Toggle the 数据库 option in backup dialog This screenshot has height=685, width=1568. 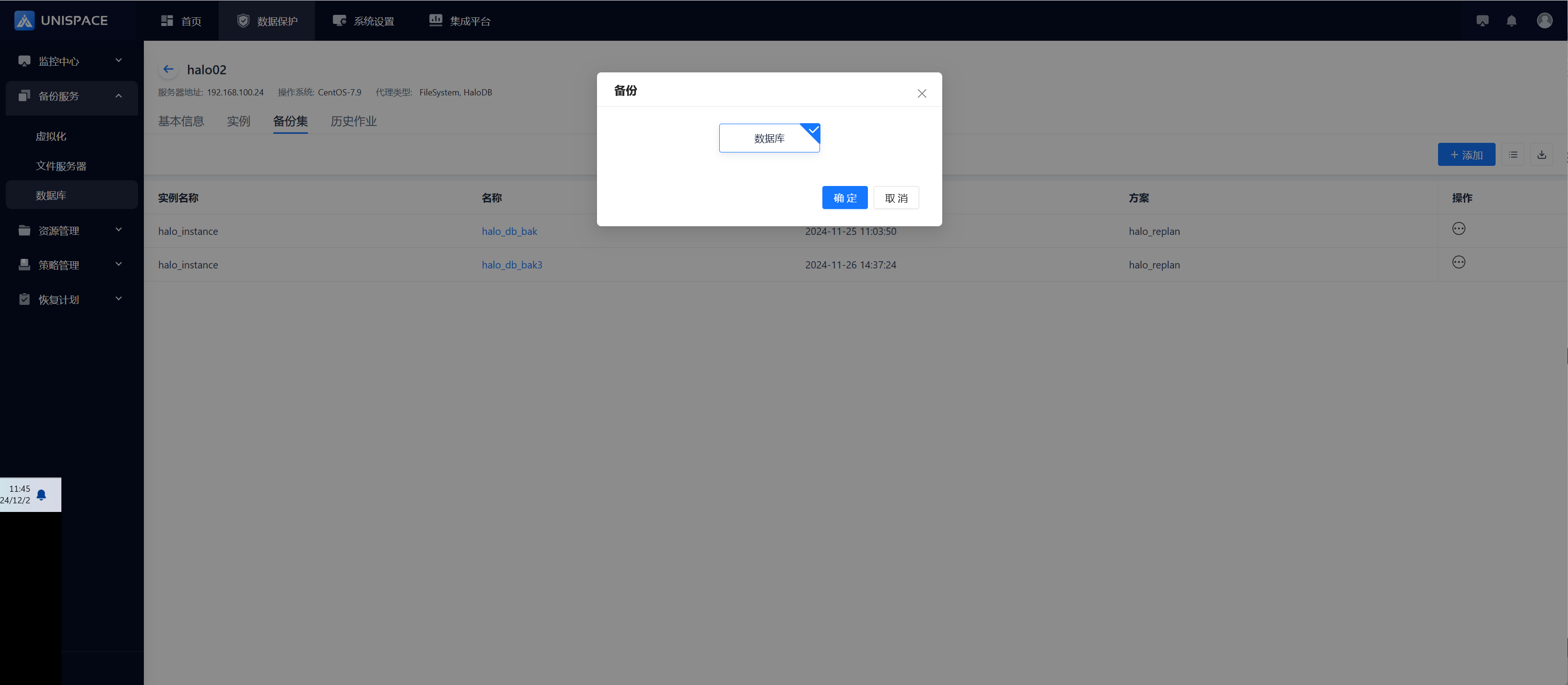[x=770, y=138]
